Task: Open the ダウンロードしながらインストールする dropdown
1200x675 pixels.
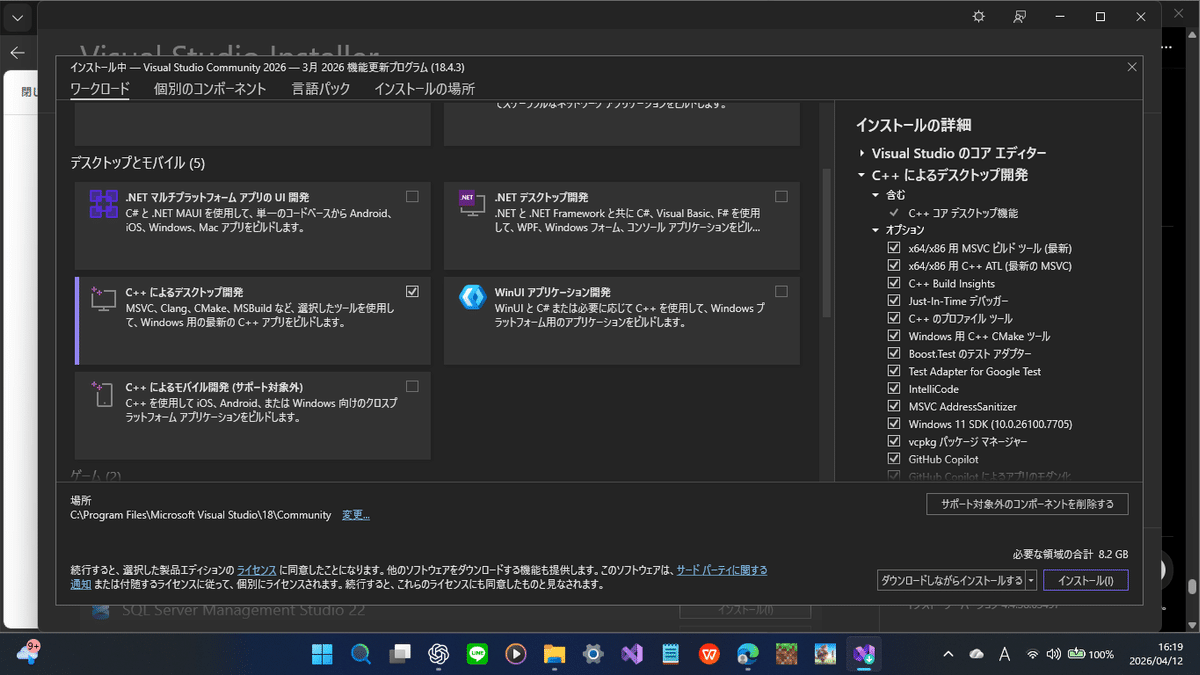Action: click(x=1030, y=579)
